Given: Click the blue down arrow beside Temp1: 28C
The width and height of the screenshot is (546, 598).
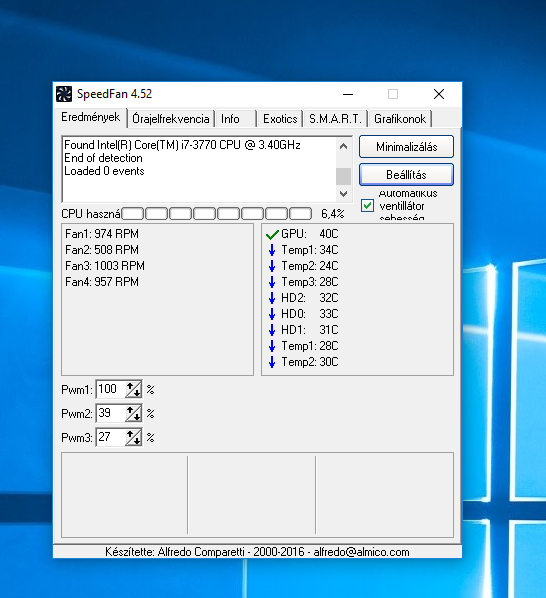Looking at the screenshot, I should (x=272, y=346).
